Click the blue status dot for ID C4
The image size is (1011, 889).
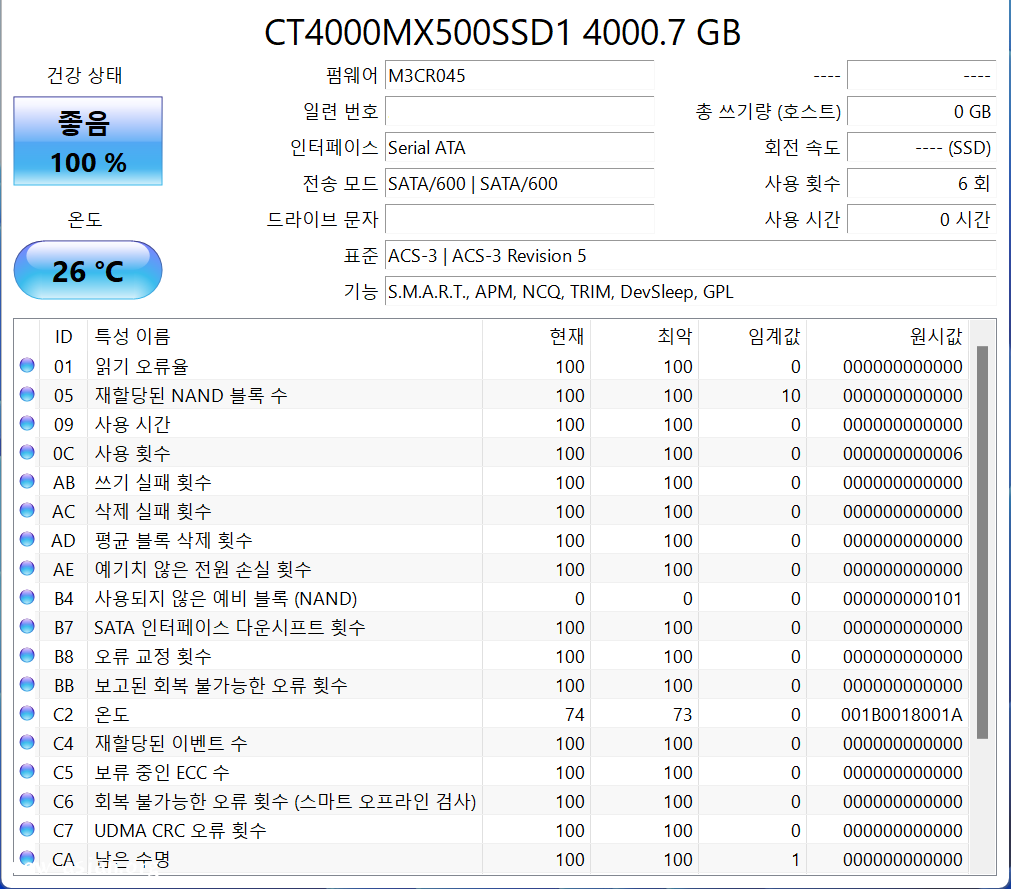click(27, 742)
